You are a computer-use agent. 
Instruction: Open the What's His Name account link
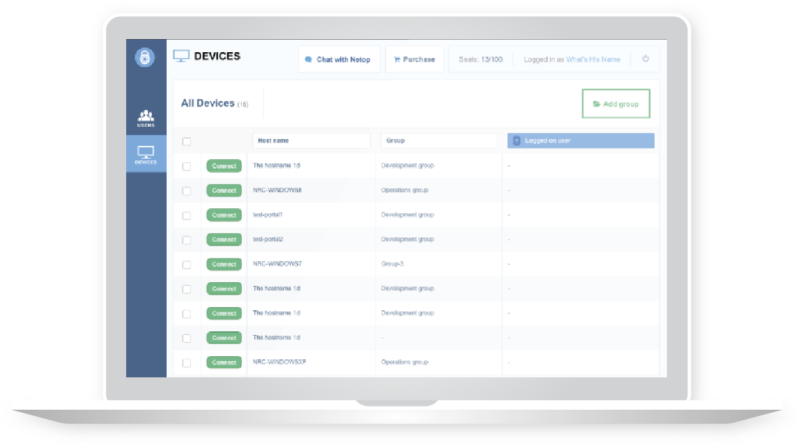(593, 60)
